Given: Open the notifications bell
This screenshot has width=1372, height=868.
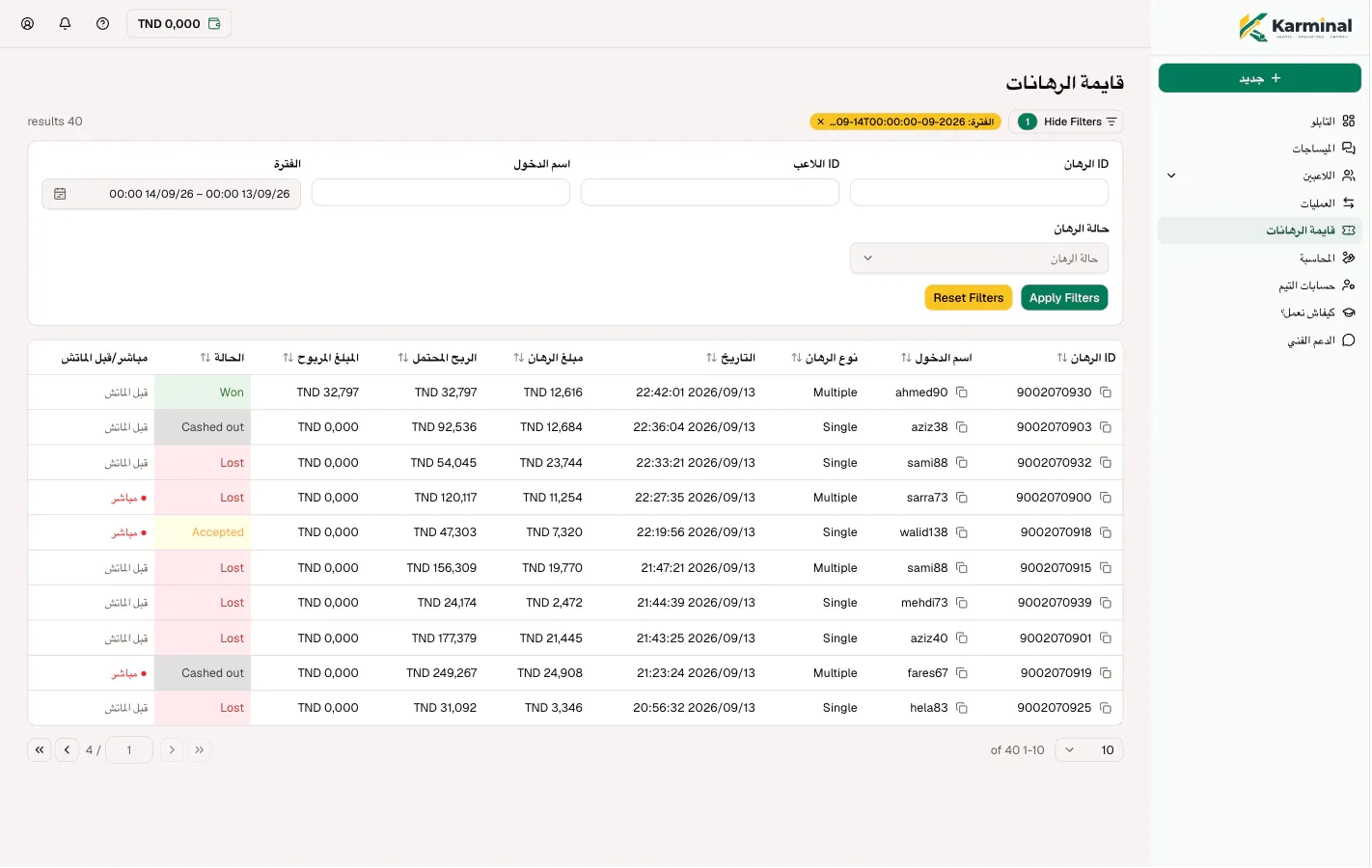Looking at the screenshot, I should 66,24.
